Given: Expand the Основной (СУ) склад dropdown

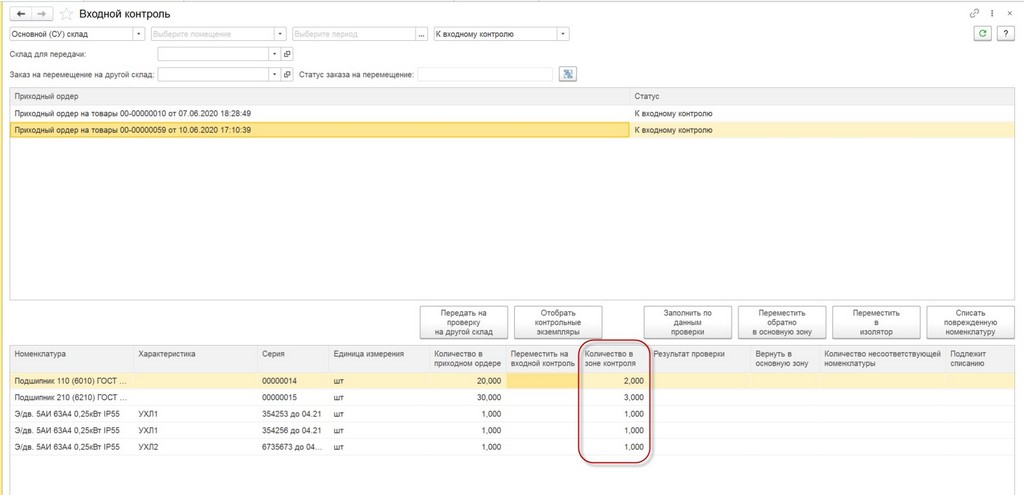Looking at the screenshot, I should click(x=138, y=34).
